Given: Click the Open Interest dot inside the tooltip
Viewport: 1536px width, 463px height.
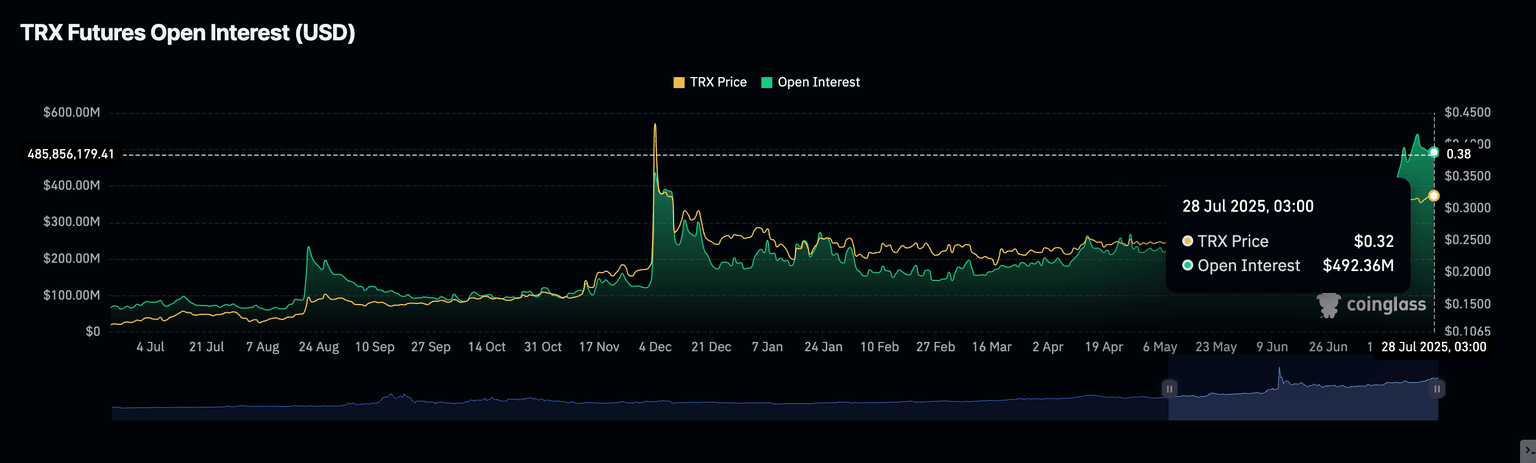Looking at the screenshot, I should [1187, 266].
